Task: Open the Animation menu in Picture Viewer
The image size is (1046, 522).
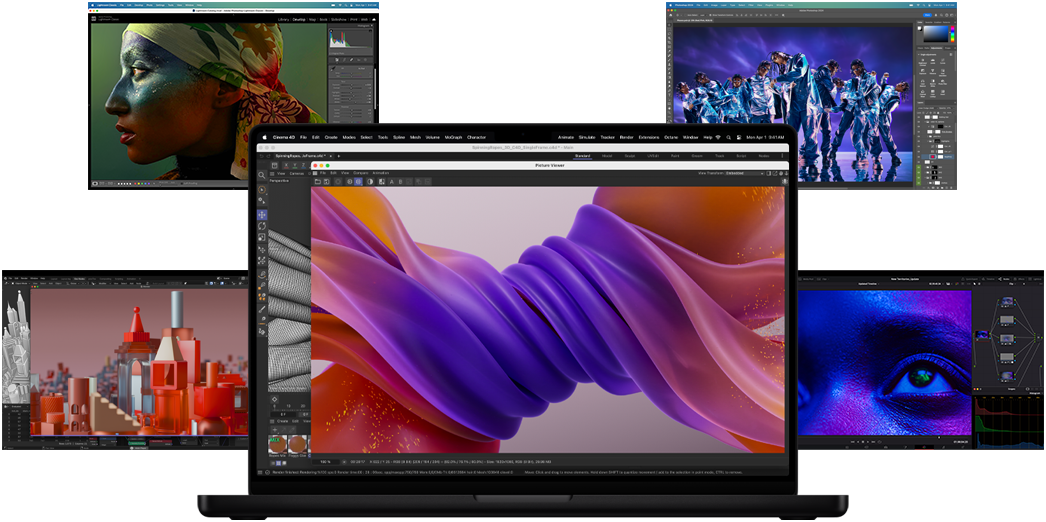Action: (x=381, y=173)
